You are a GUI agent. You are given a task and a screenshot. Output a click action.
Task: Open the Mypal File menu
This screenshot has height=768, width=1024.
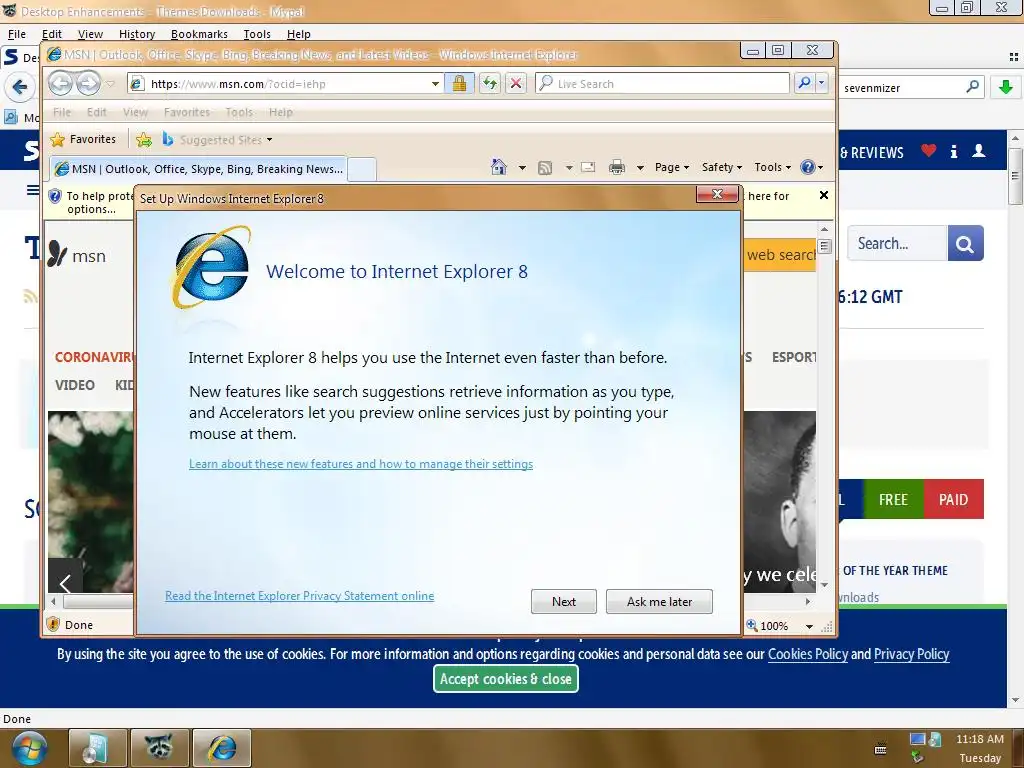point(16,34)
